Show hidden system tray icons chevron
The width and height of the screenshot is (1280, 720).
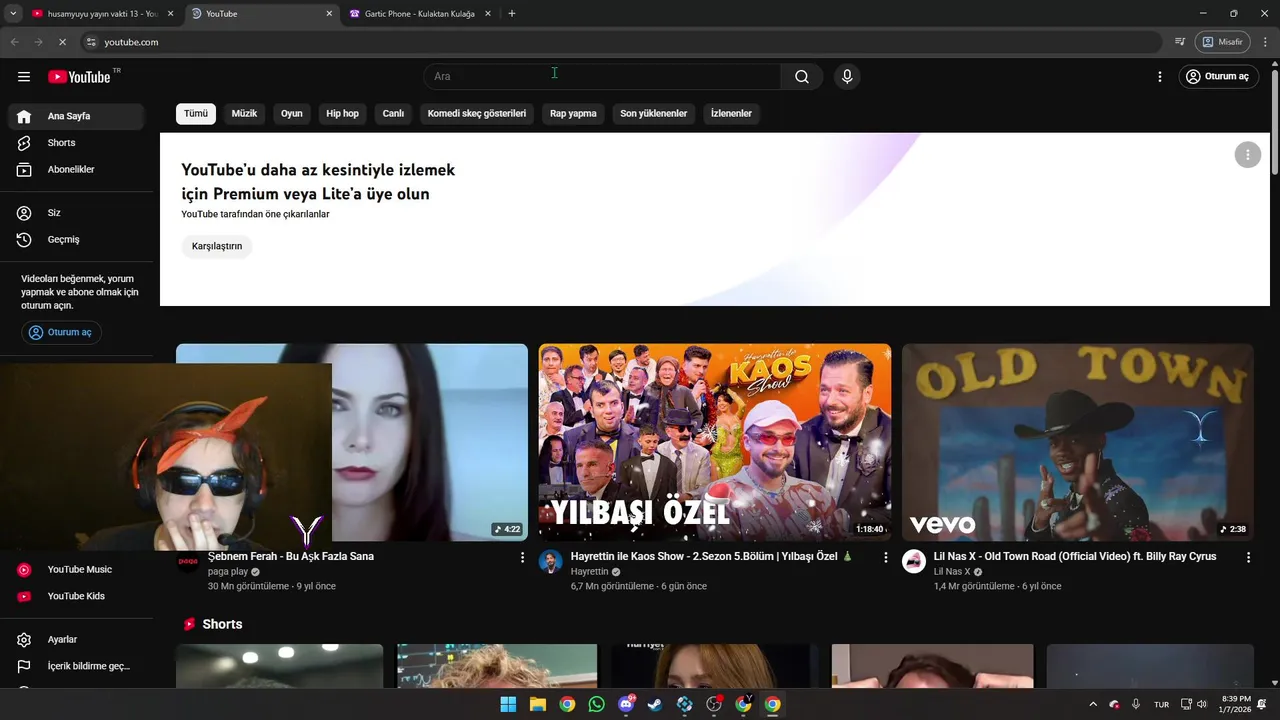1093,704
